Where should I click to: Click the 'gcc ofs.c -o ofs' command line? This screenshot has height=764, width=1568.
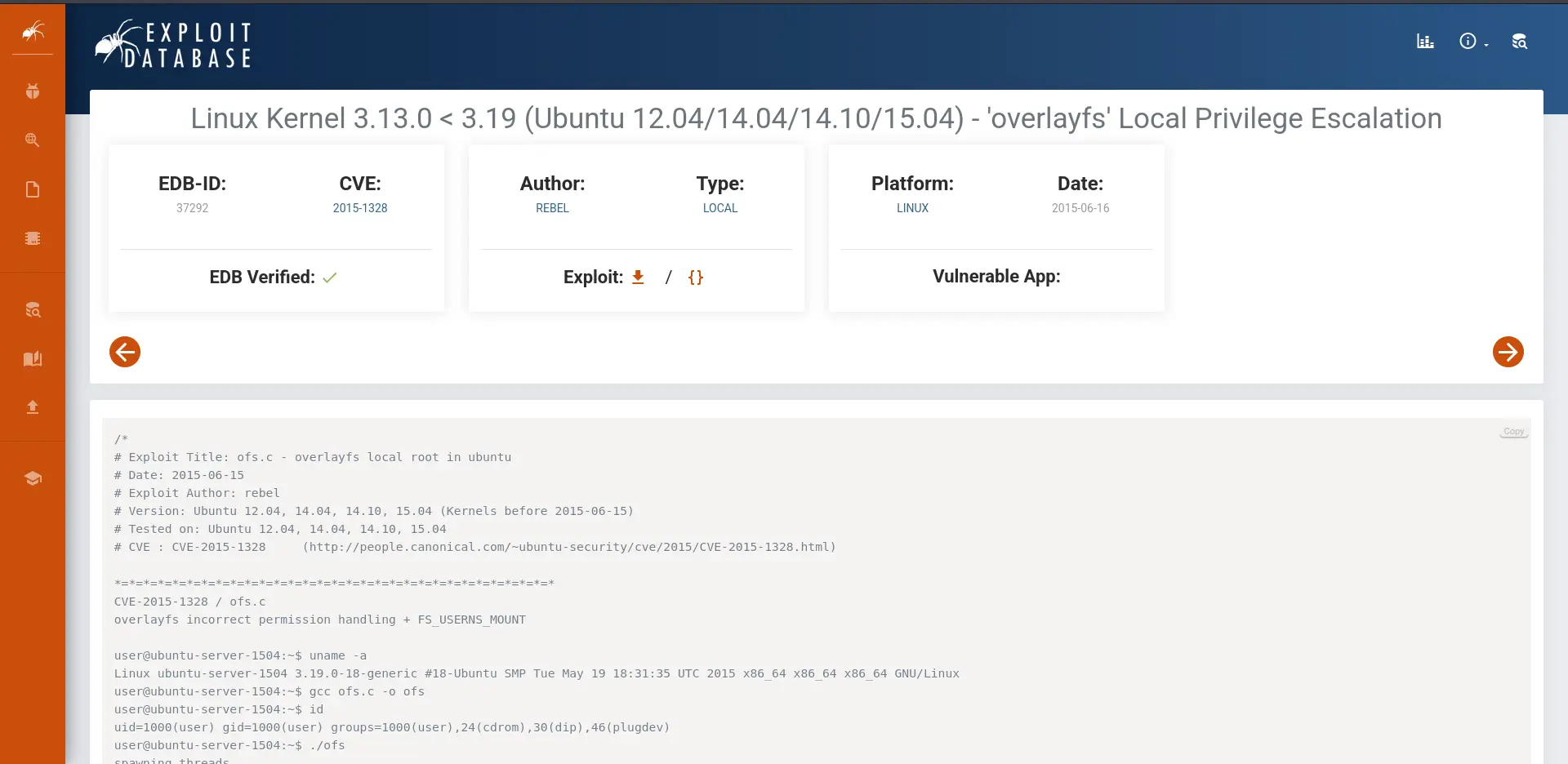(269, 691)
